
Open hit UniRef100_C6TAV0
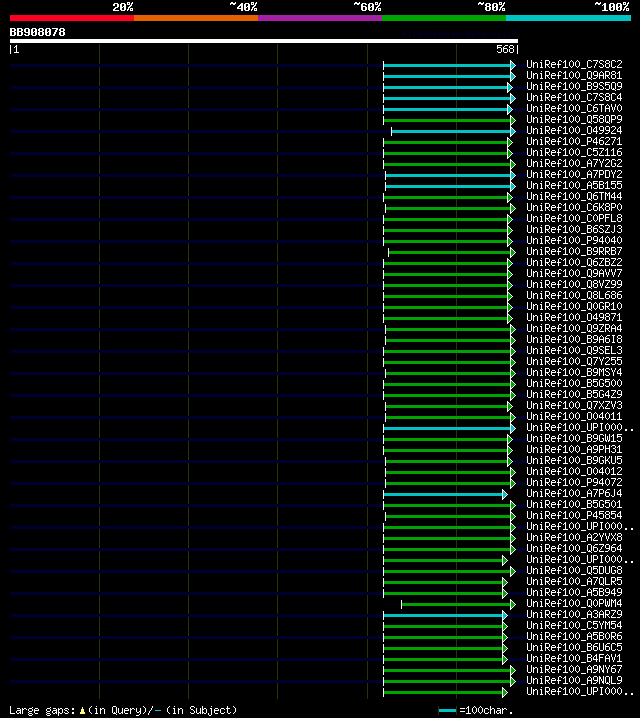[574, 108]
